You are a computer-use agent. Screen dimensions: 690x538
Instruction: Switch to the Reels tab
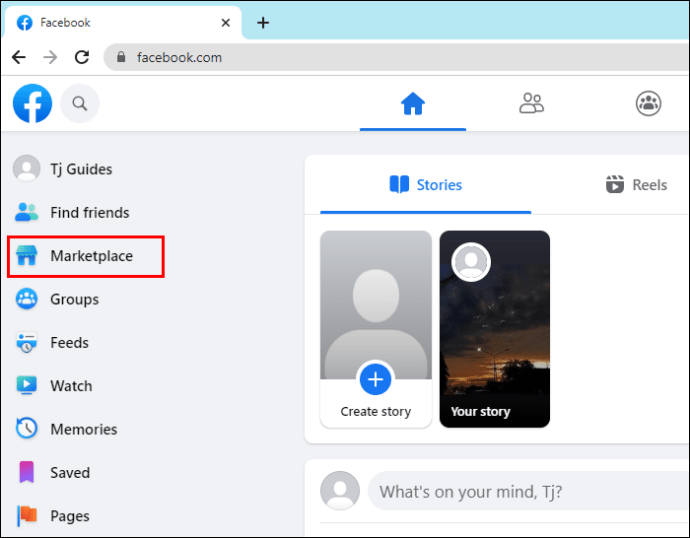pyautogui.click(x=637, y=185)
